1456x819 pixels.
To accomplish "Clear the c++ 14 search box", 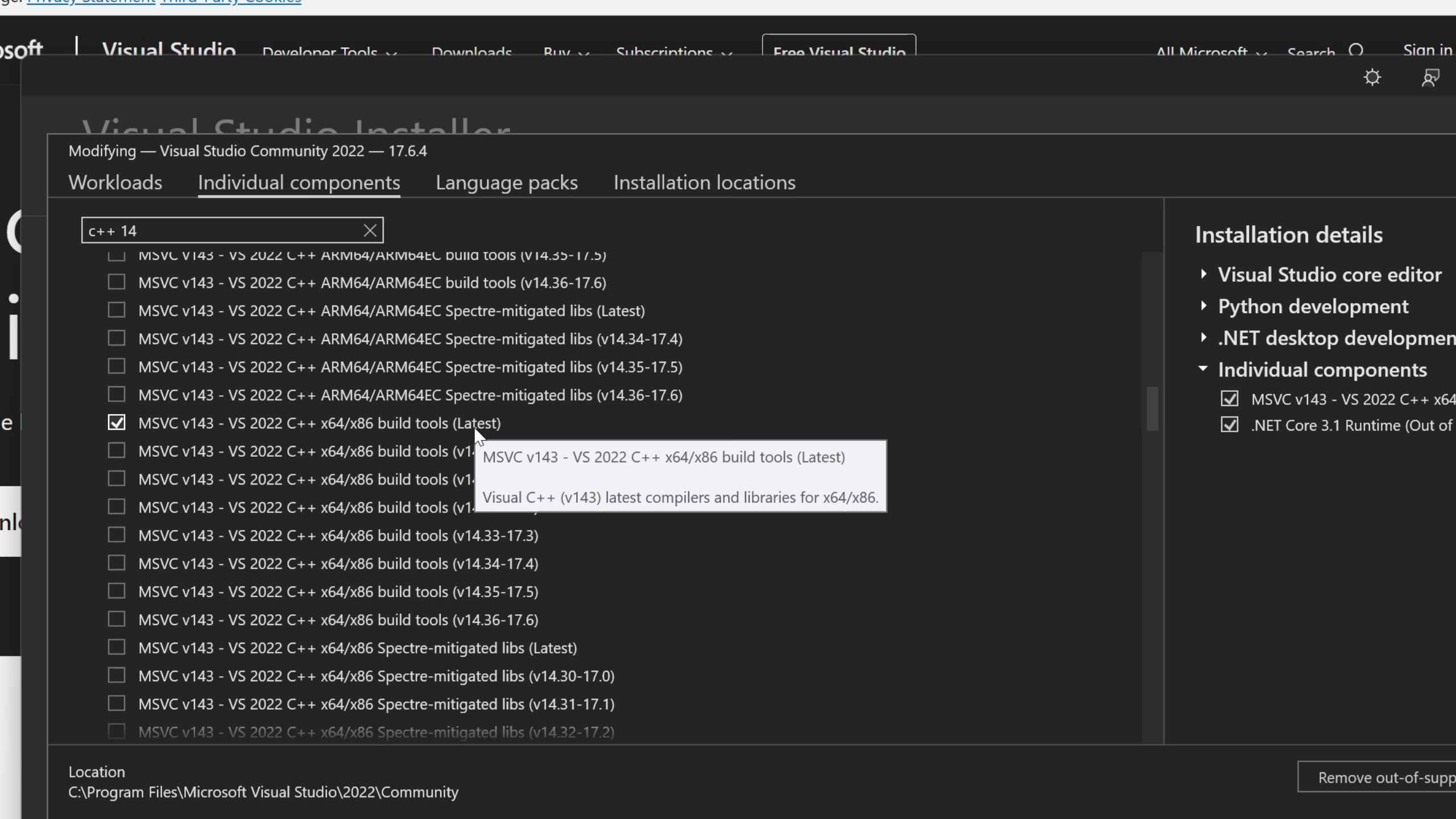I will tap(370, 230).
